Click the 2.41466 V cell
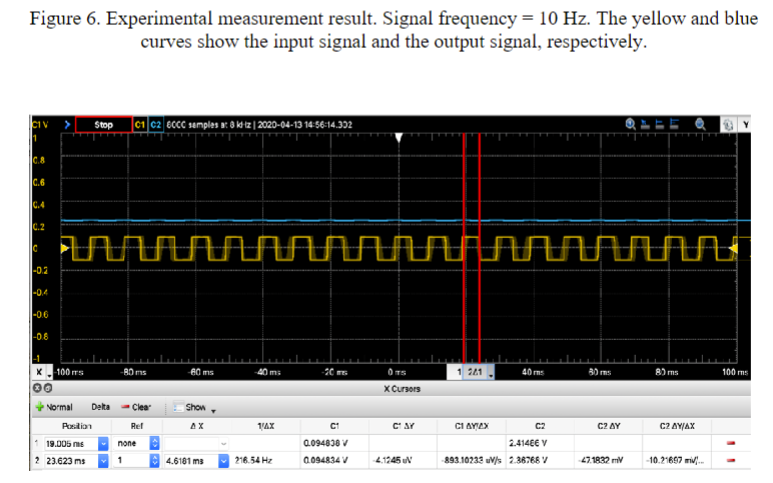Image resolution: width=773 pixels, height=483 pixels. click(x=527, y=443)
